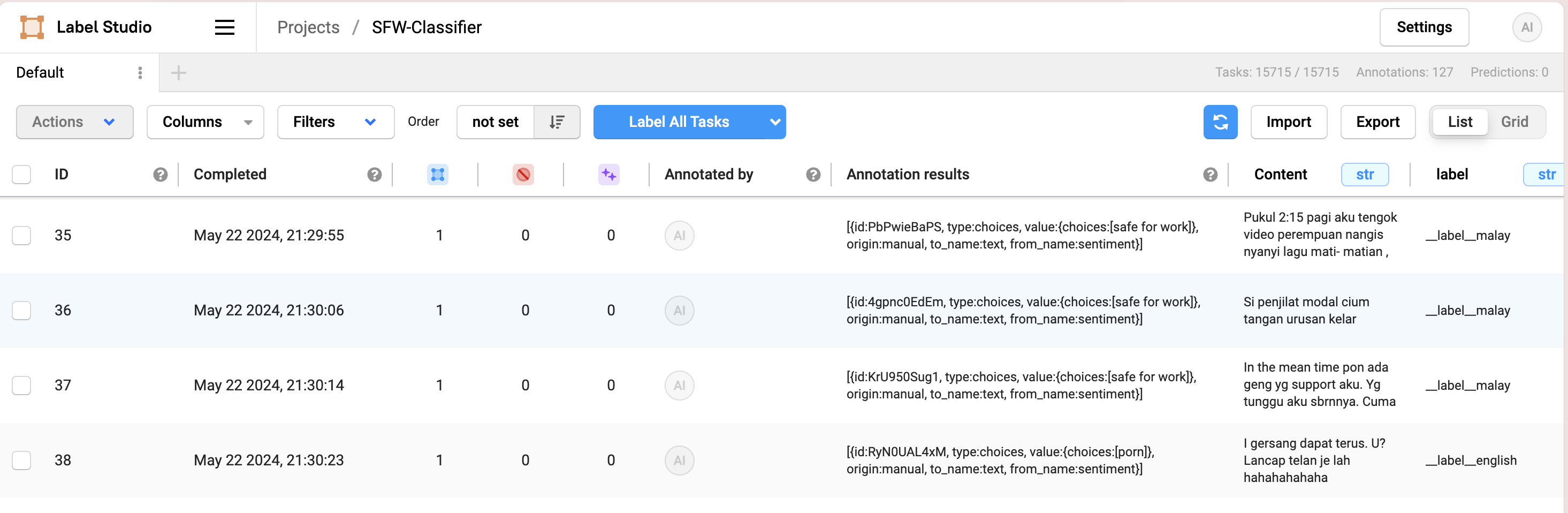Click the cancelled annotations column icon
The width and height of the screenshot is (1568, 513).
(x=523, y=175)
